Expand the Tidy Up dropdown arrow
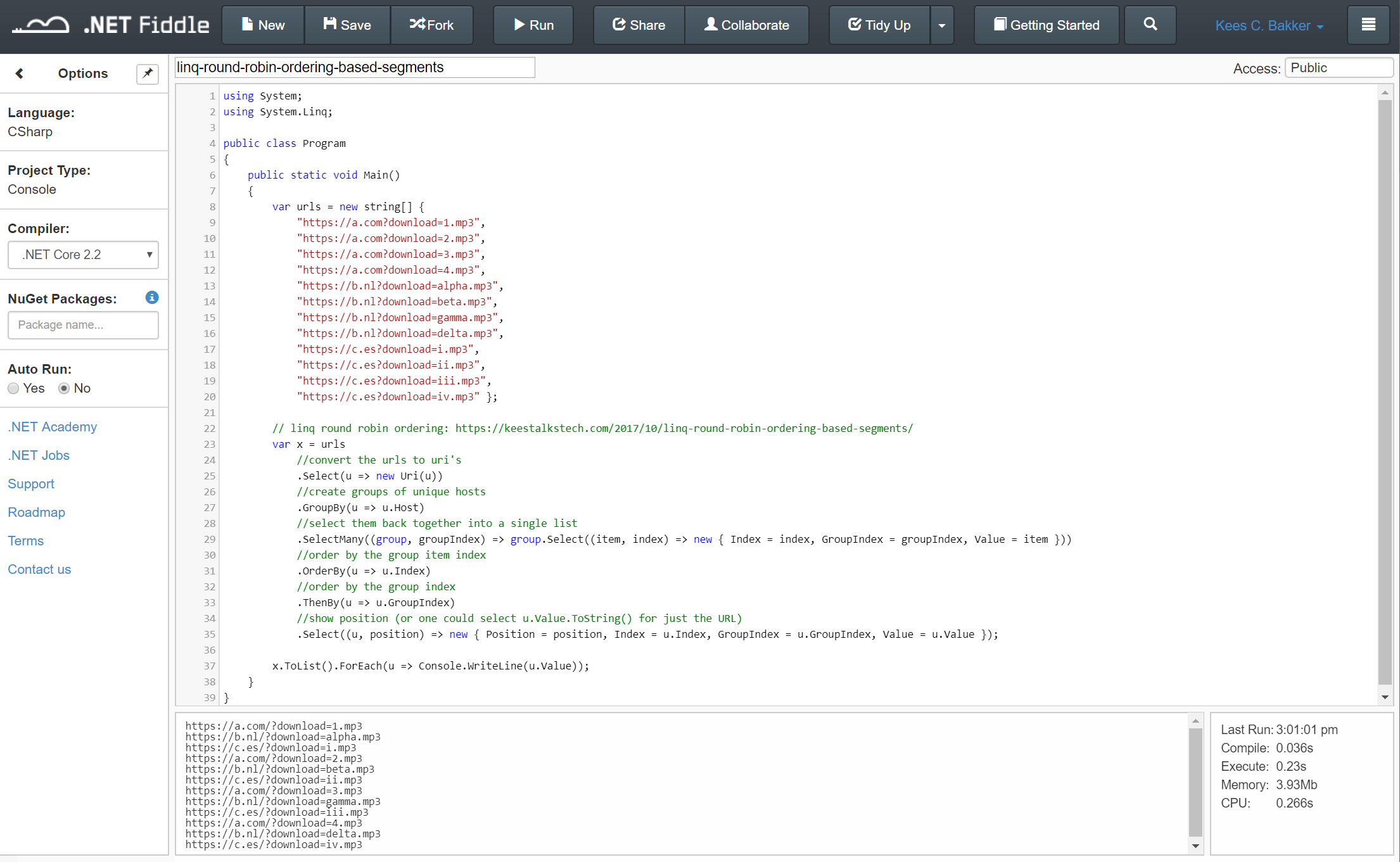Image resolution: width=1400 pixels, height=862 pixels. 942,25
